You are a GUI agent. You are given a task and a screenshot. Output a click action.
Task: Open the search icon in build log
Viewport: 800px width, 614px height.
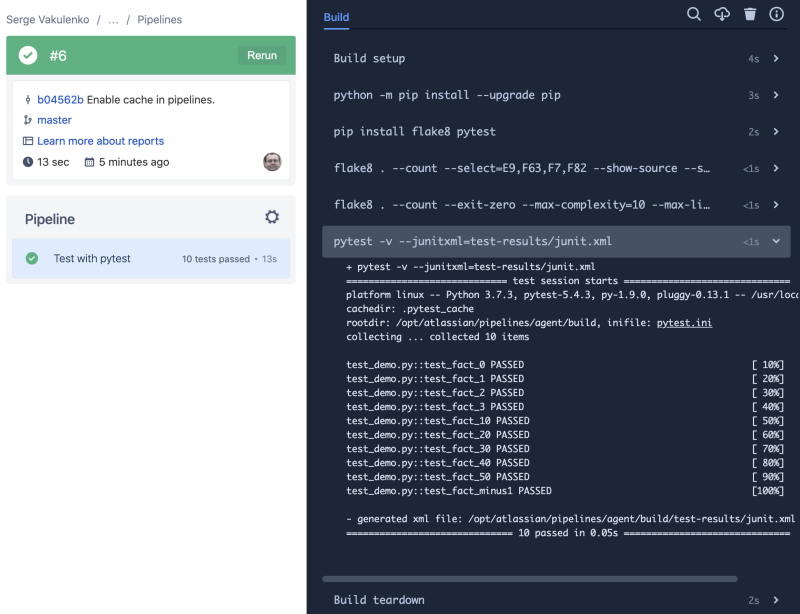[694, 14]
